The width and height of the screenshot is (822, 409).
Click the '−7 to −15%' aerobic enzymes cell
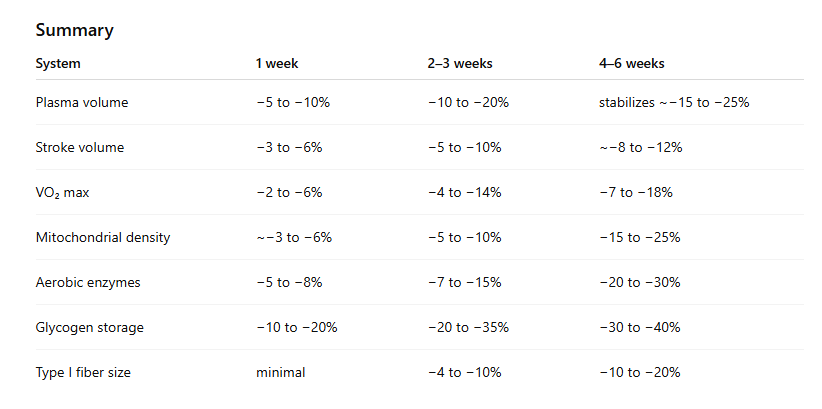(464, 282)
